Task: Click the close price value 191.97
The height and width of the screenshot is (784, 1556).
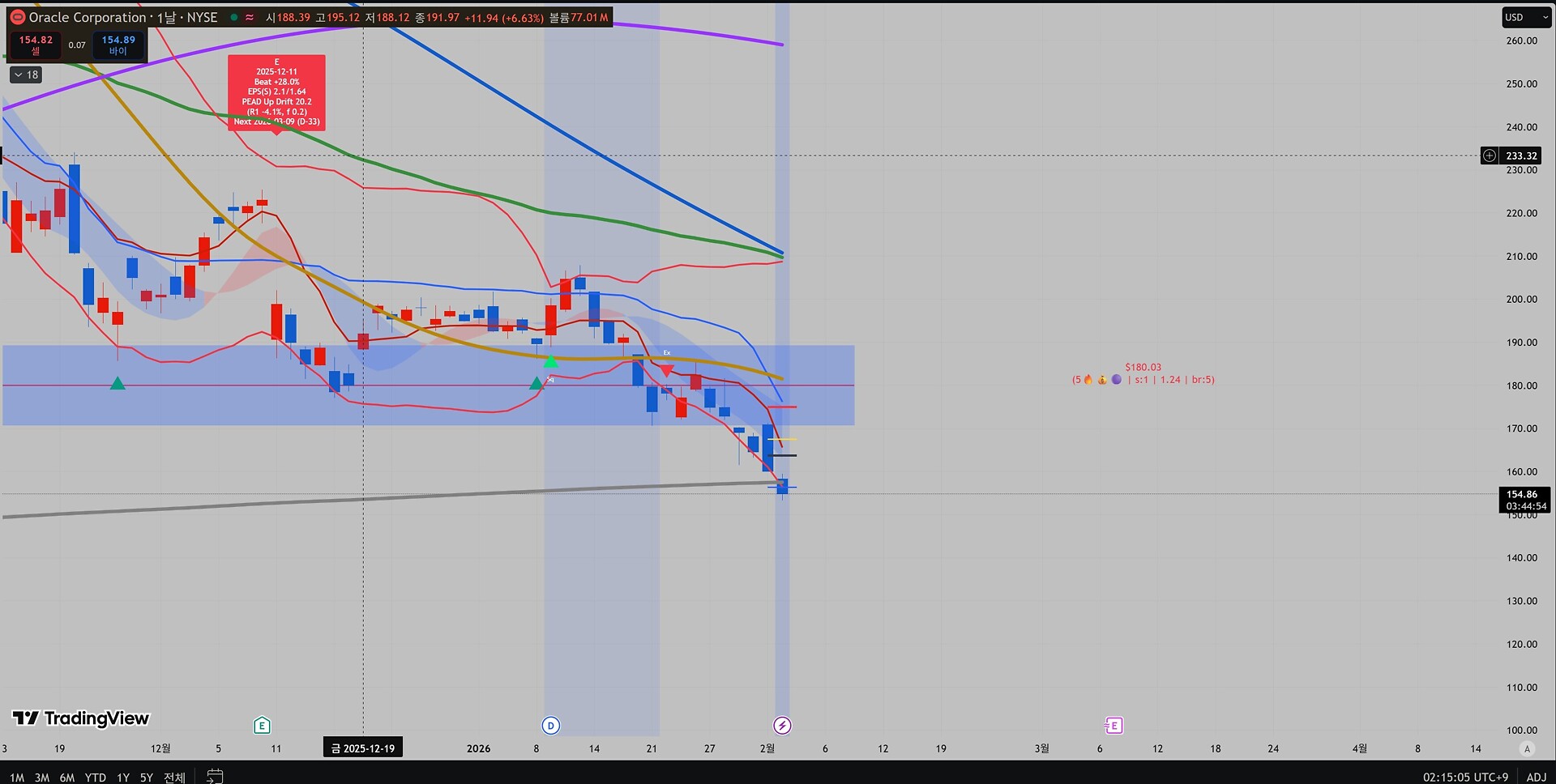Action: pos(442,17)
